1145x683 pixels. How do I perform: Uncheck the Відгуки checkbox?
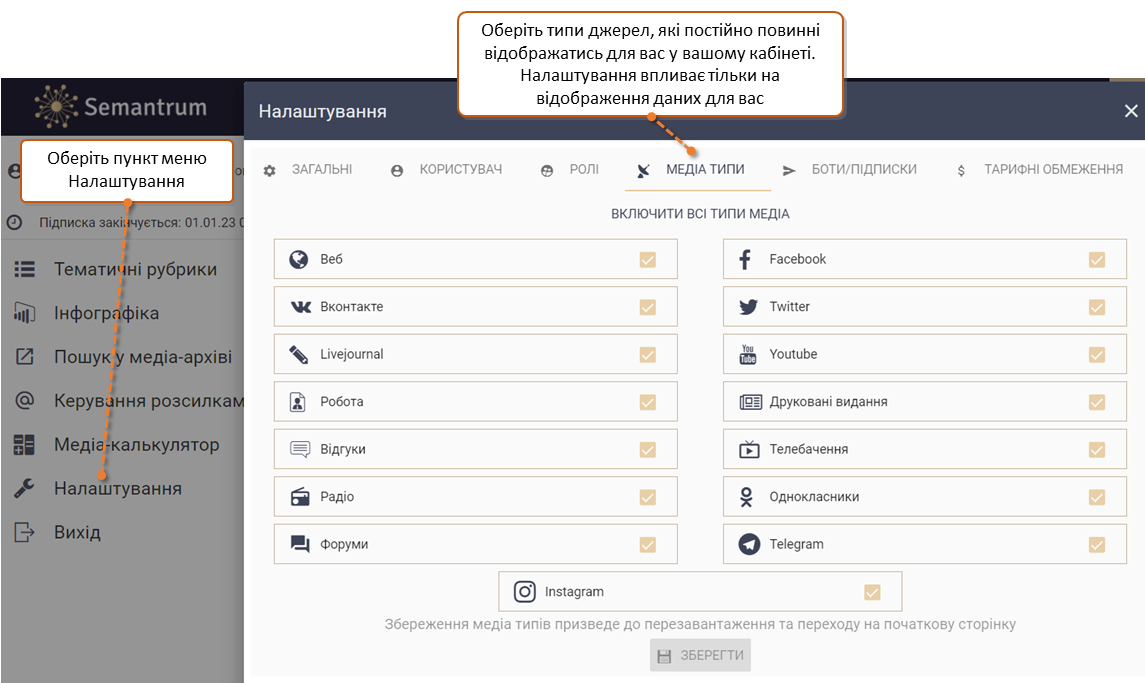pyautogui.click(x=648, y=449)
